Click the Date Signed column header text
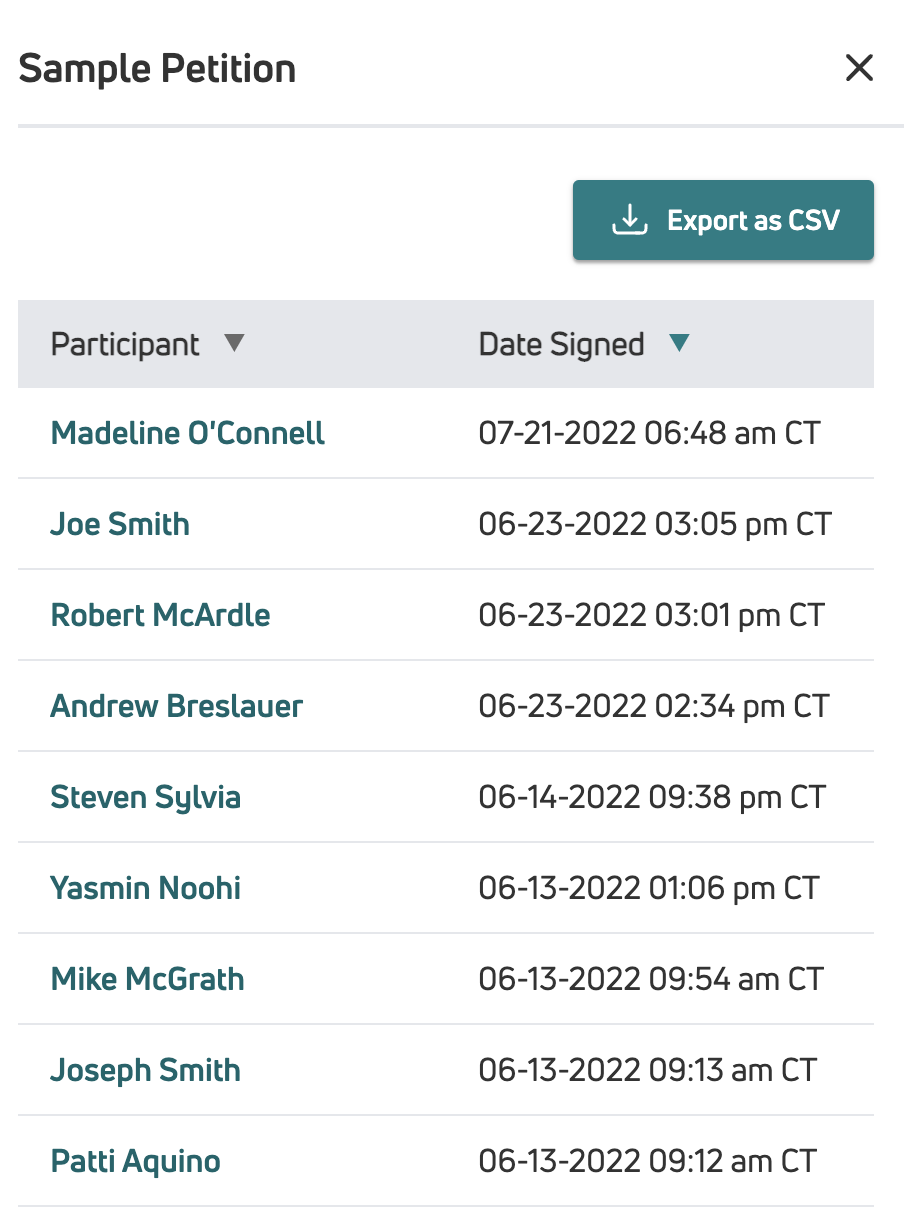 (561, 345)
